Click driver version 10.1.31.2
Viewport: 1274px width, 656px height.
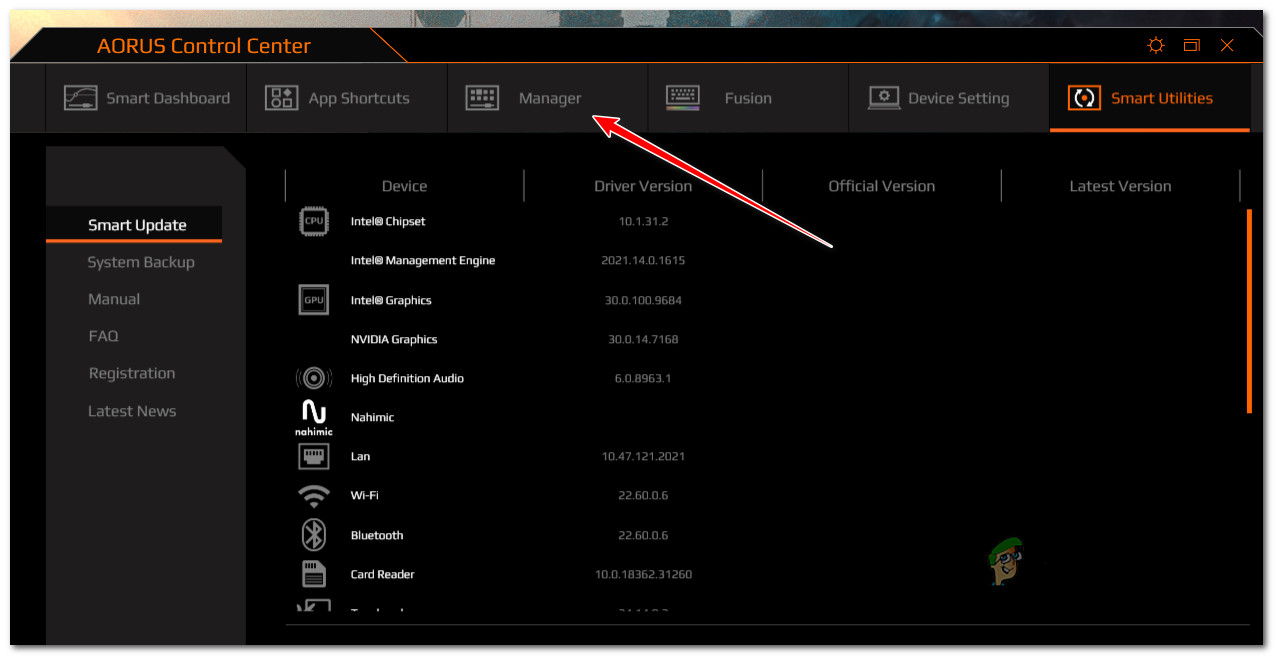[643, 221]
